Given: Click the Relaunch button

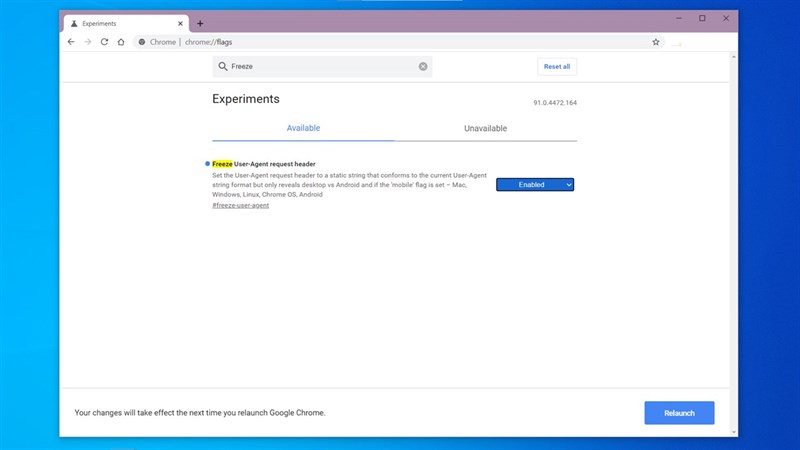Looking at the screenshot, I should [x=679, y=413].
